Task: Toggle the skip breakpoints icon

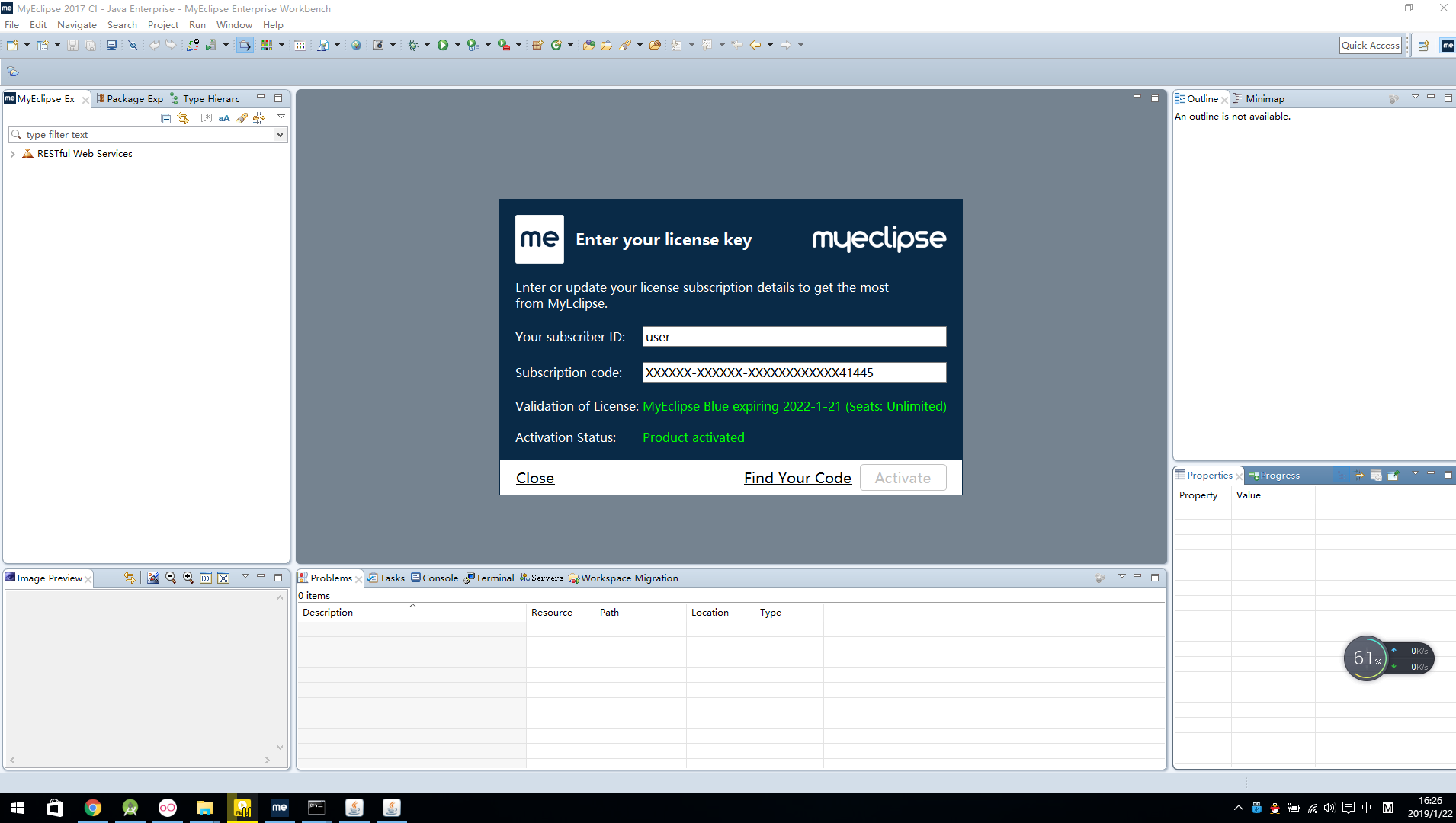Action: pos(133,45)
